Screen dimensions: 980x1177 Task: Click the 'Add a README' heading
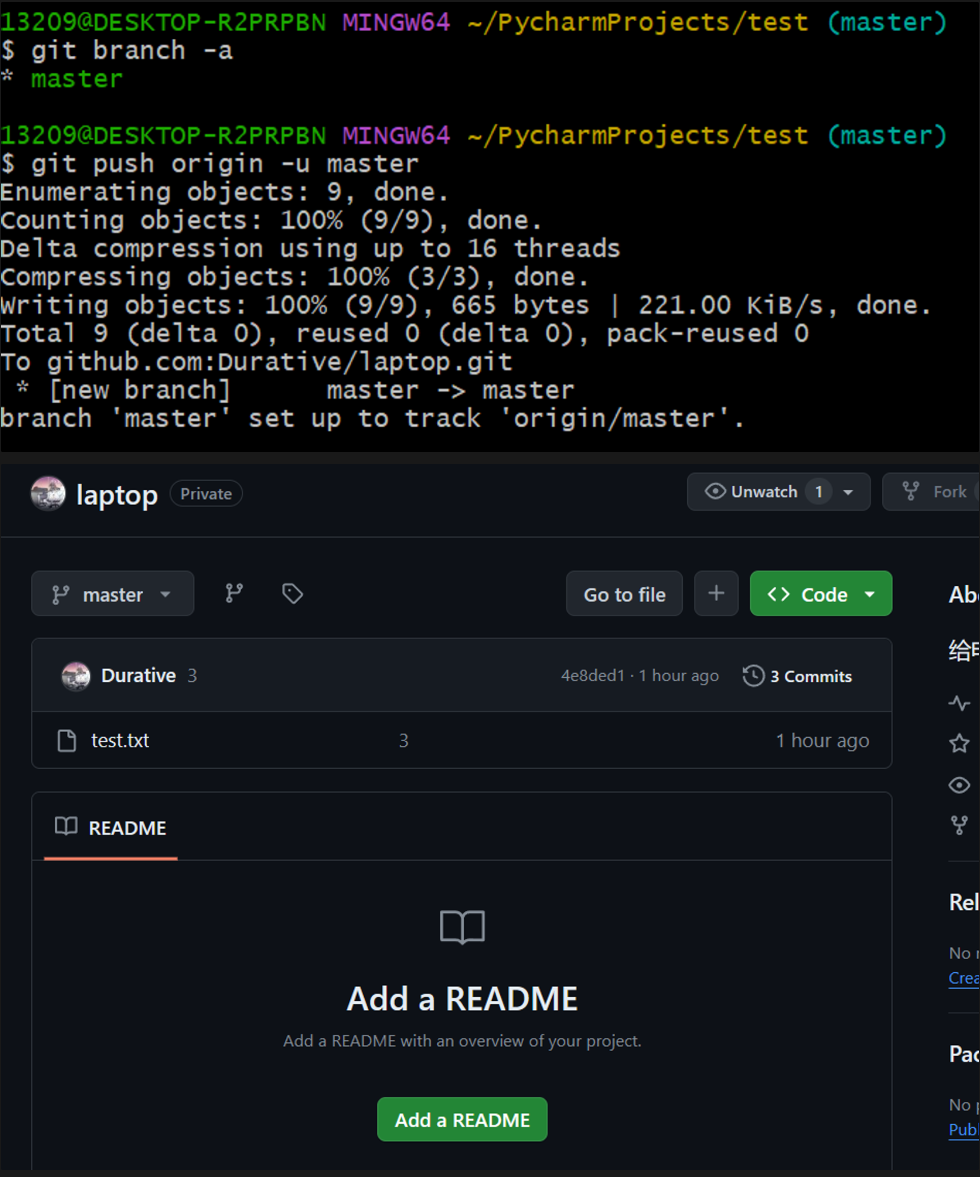[x=462, y=999]
